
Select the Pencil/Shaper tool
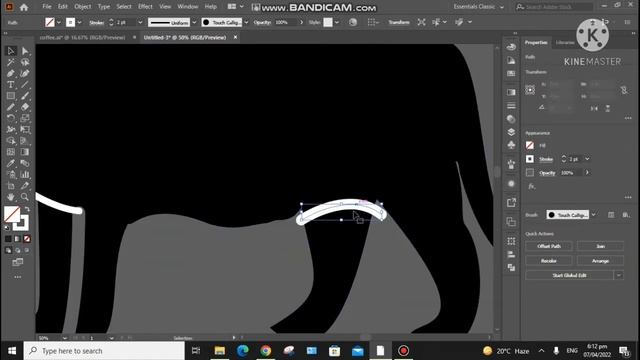(11, 107)
